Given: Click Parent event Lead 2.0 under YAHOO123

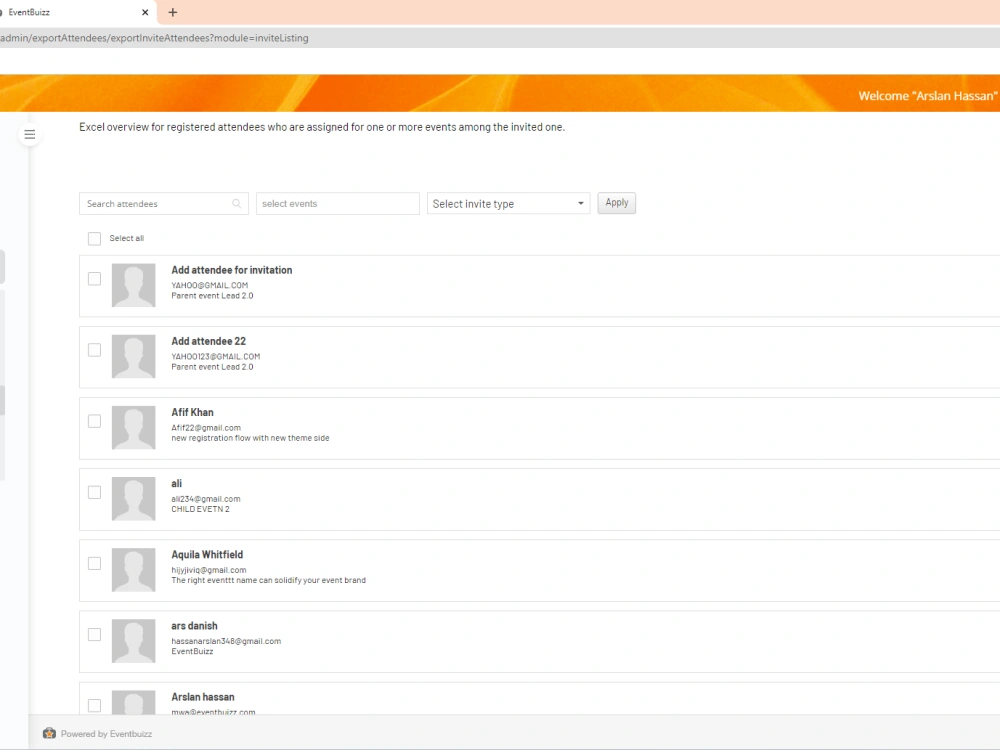Looking at the screenshot, I should tap(212, 367).
